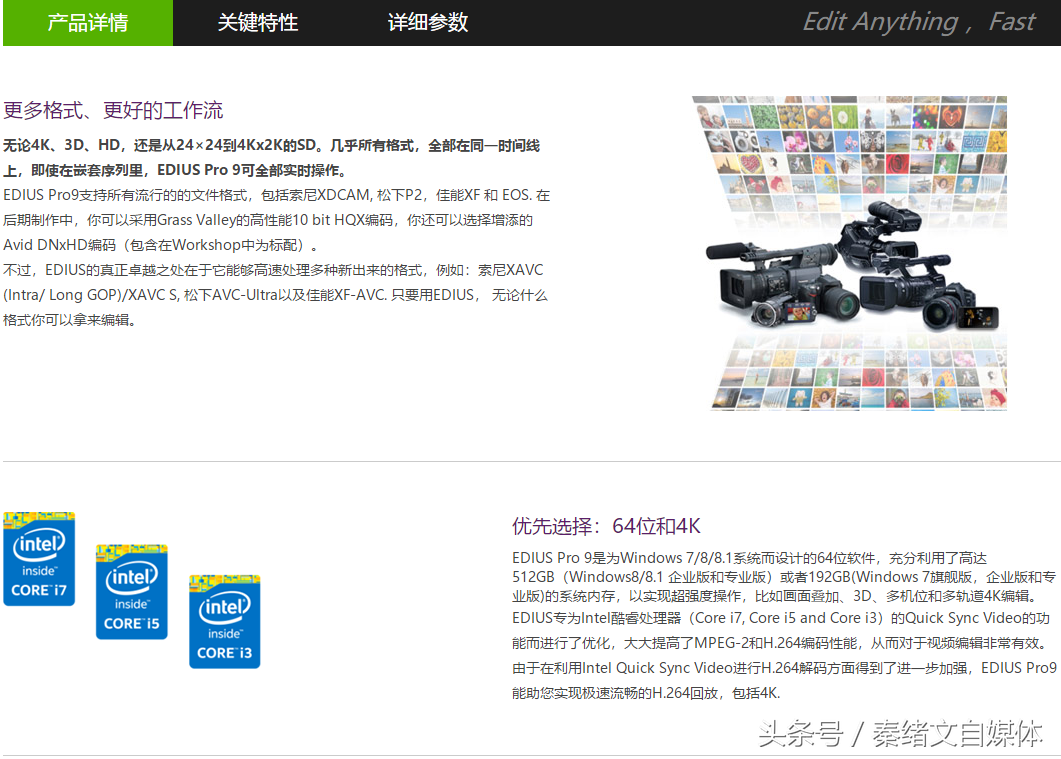Click the line ending 包括4K.
The width and height of the screenshot is (1061, 759).
pos(646,693)
